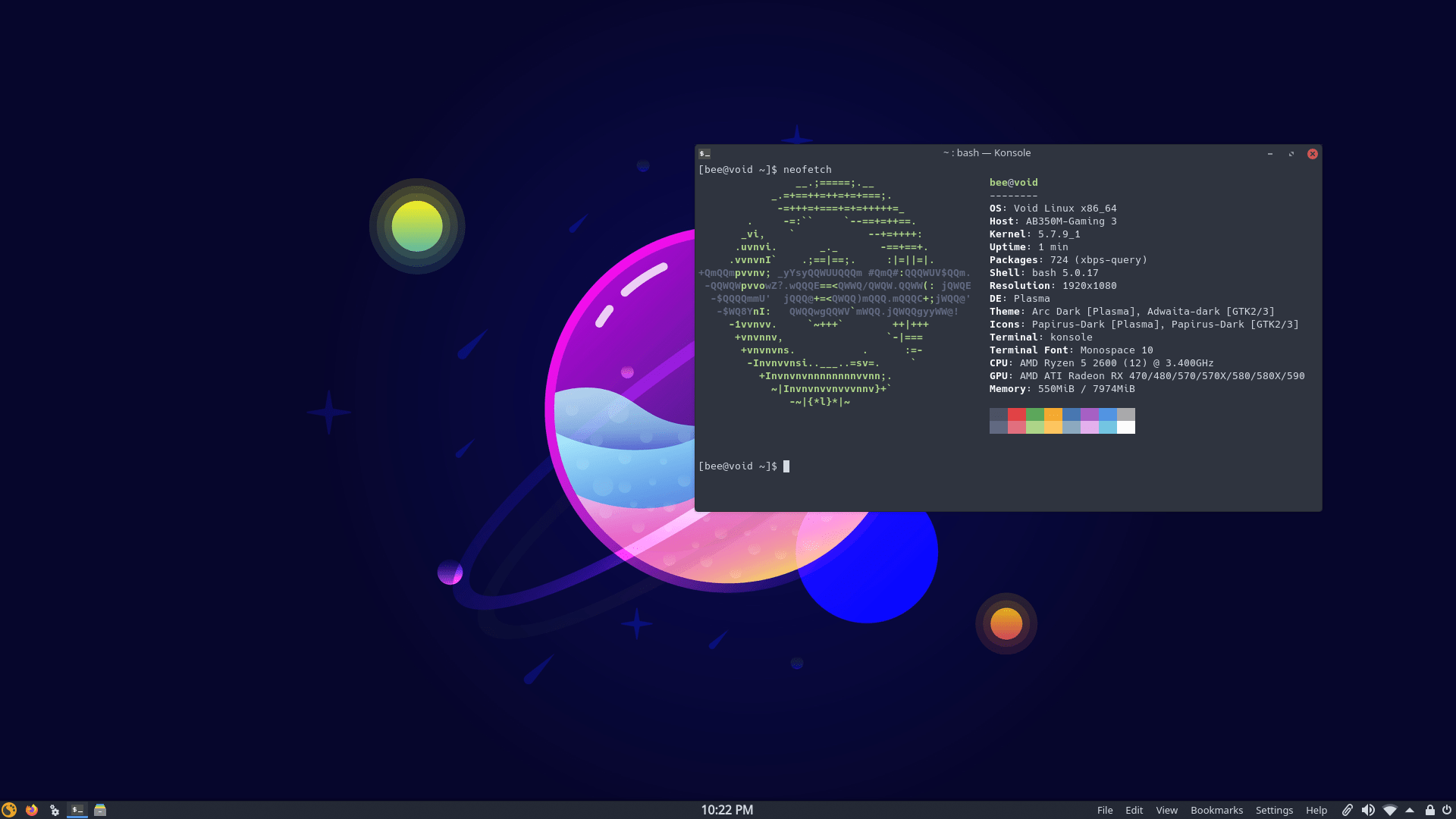This screenshot has height=819, width=1456.
Task: Click the lock screen icon
Action: pyautogui.click(x=1429, y=810)
